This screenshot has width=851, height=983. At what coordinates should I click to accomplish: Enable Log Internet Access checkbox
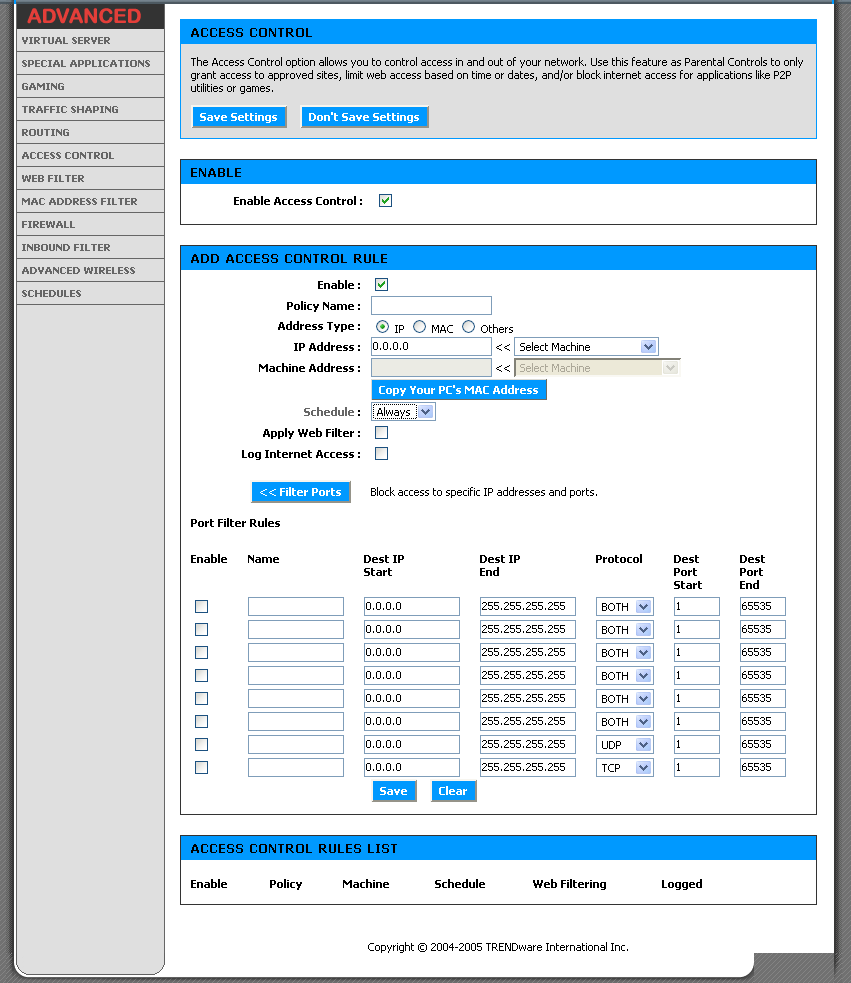[381, 454]
